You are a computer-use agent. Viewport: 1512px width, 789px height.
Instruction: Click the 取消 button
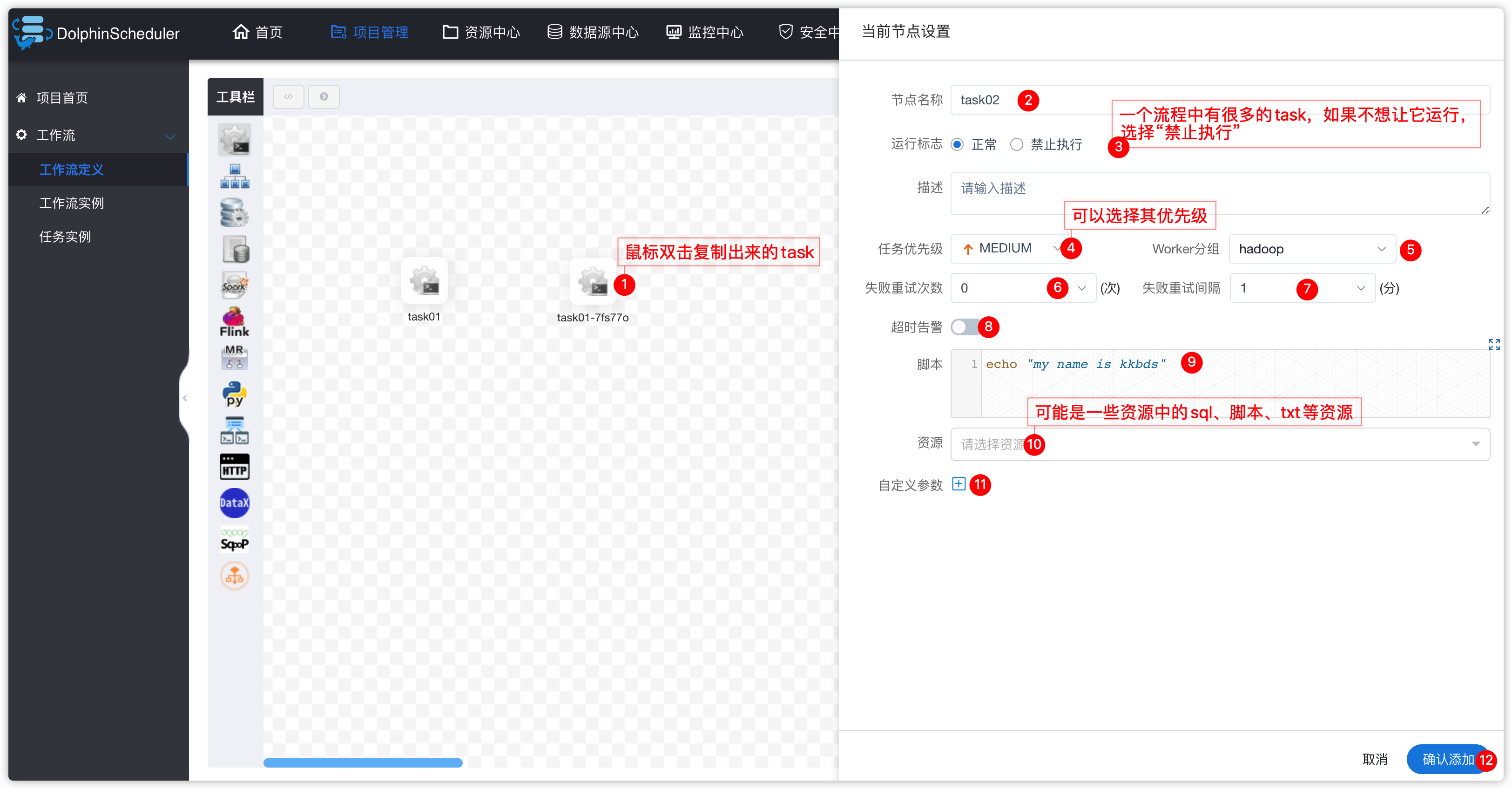click(1375, 759)
